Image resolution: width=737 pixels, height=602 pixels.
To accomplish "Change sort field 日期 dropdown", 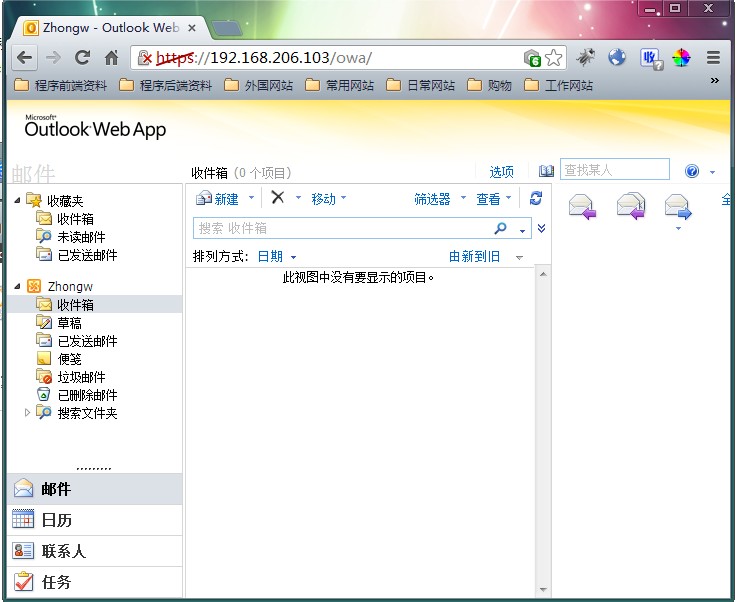I will tap(277, 257).
